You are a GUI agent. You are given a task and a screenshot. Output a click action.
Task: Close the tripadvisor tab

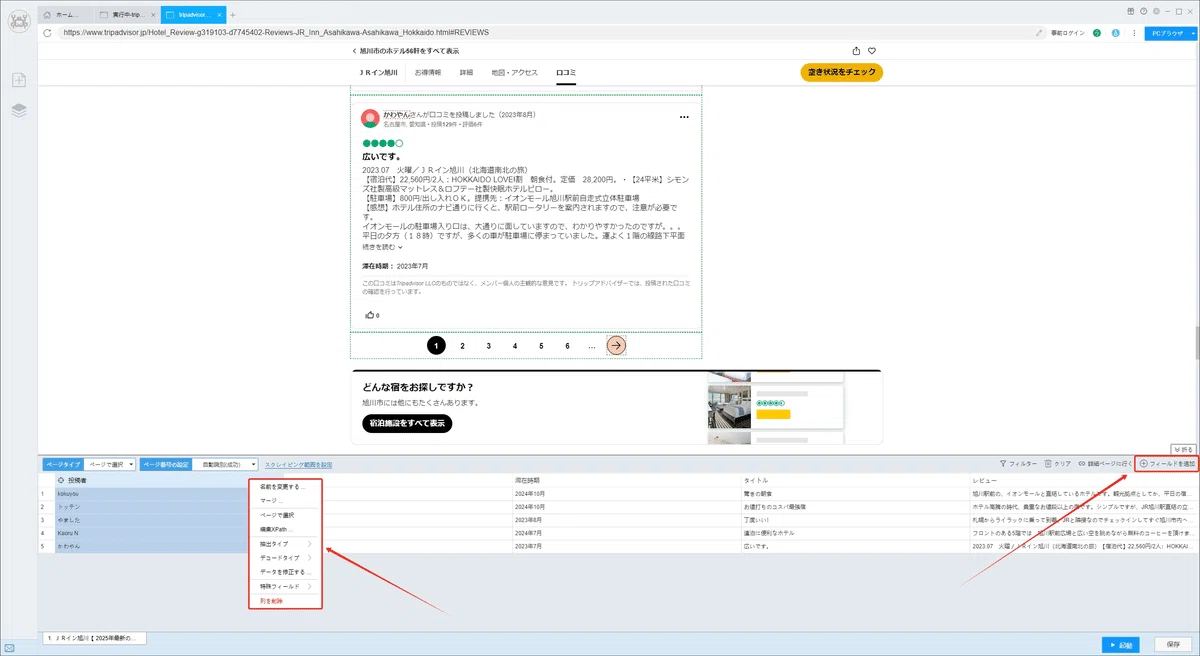(218, 15)
